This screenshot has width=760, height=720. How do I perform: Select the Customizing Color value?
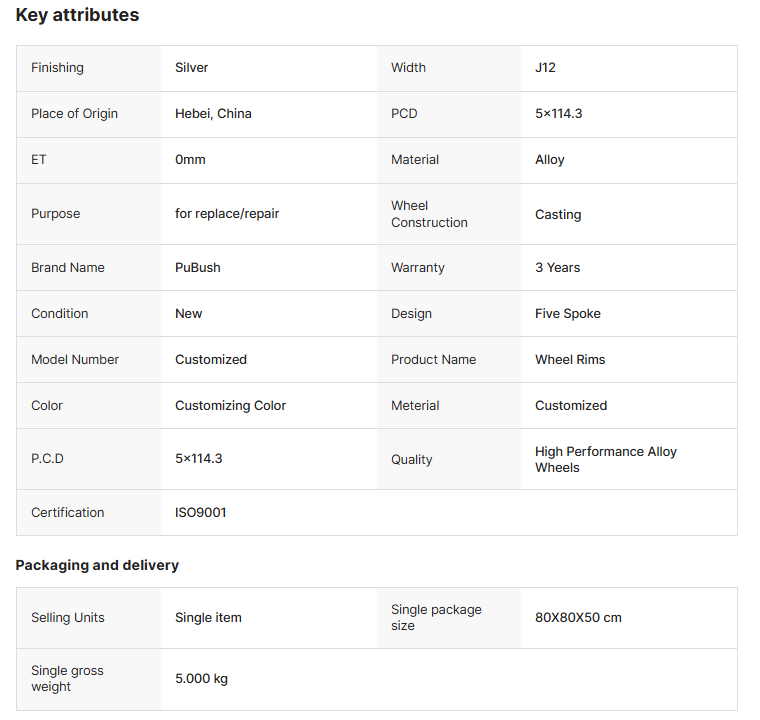coord(230,406)
